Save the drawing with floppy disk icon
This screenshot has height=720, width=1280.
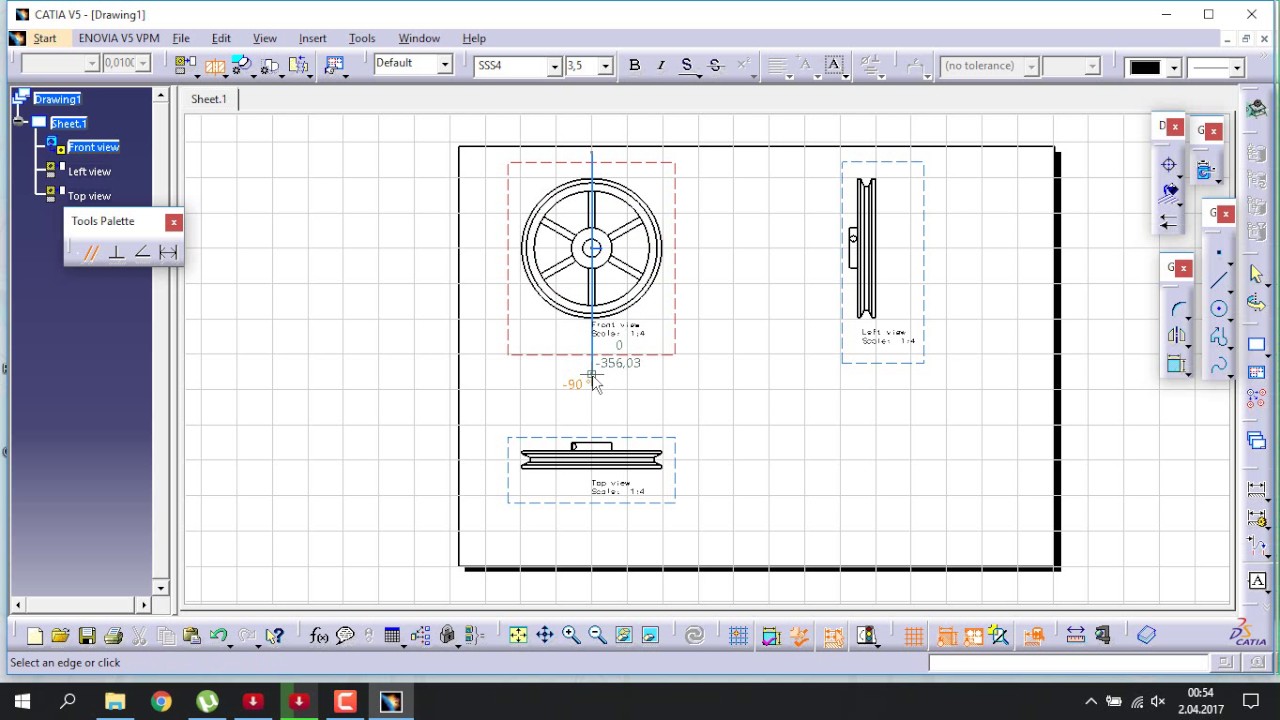87,636
